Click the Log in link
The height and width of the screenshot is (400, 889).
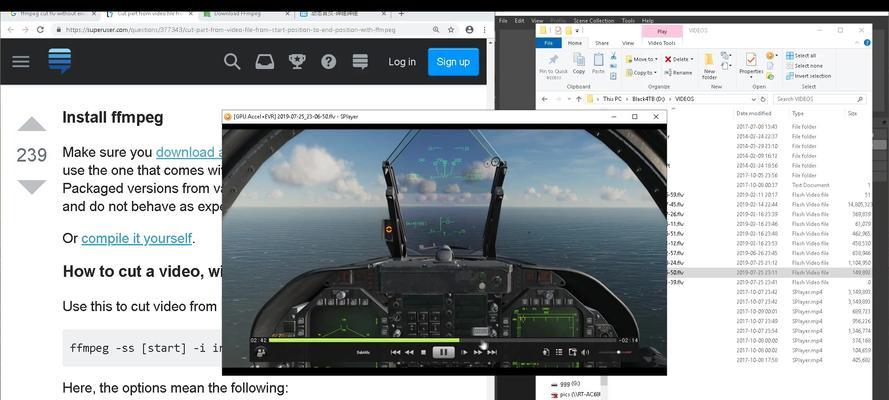[x=402, y=62]
